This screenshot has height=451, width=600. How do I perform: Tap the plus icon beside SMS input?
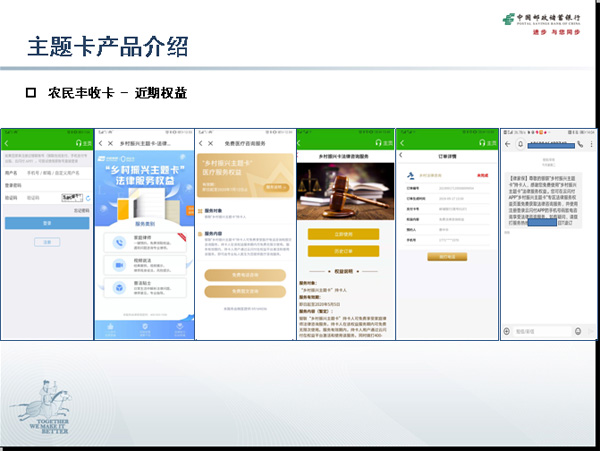pos(509,330)
